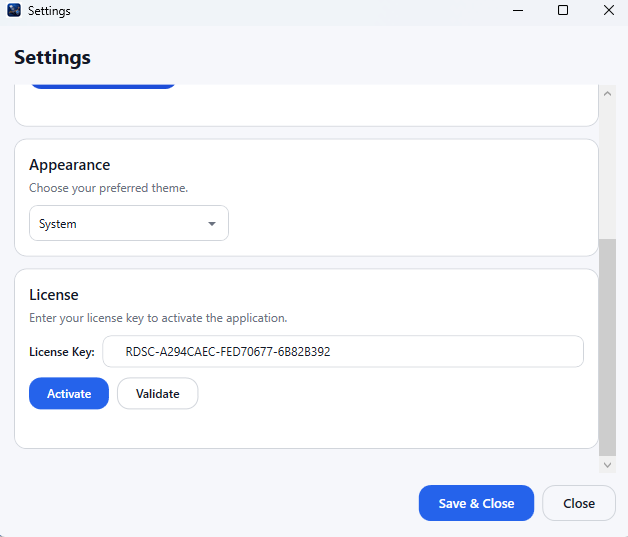Screen dimensions: 628x537
Task: Click Save & Close button
Action: tap(476, 503)
